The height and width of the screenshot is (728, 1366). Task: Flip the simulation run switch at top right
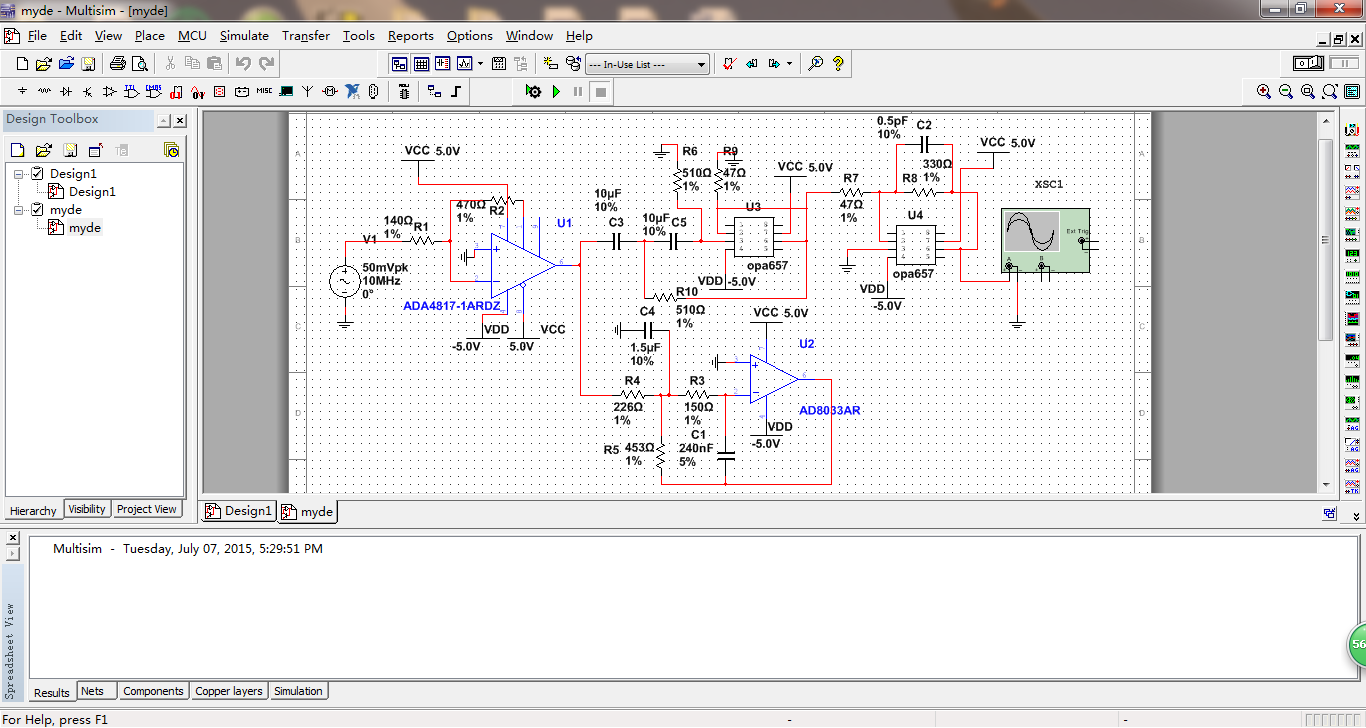[x=1309, y=63]
